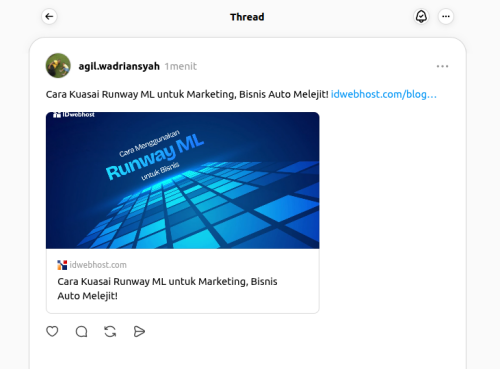500x369 pixels.
Task: Like the post with the heart icon
Action: [x=52, y=331]
